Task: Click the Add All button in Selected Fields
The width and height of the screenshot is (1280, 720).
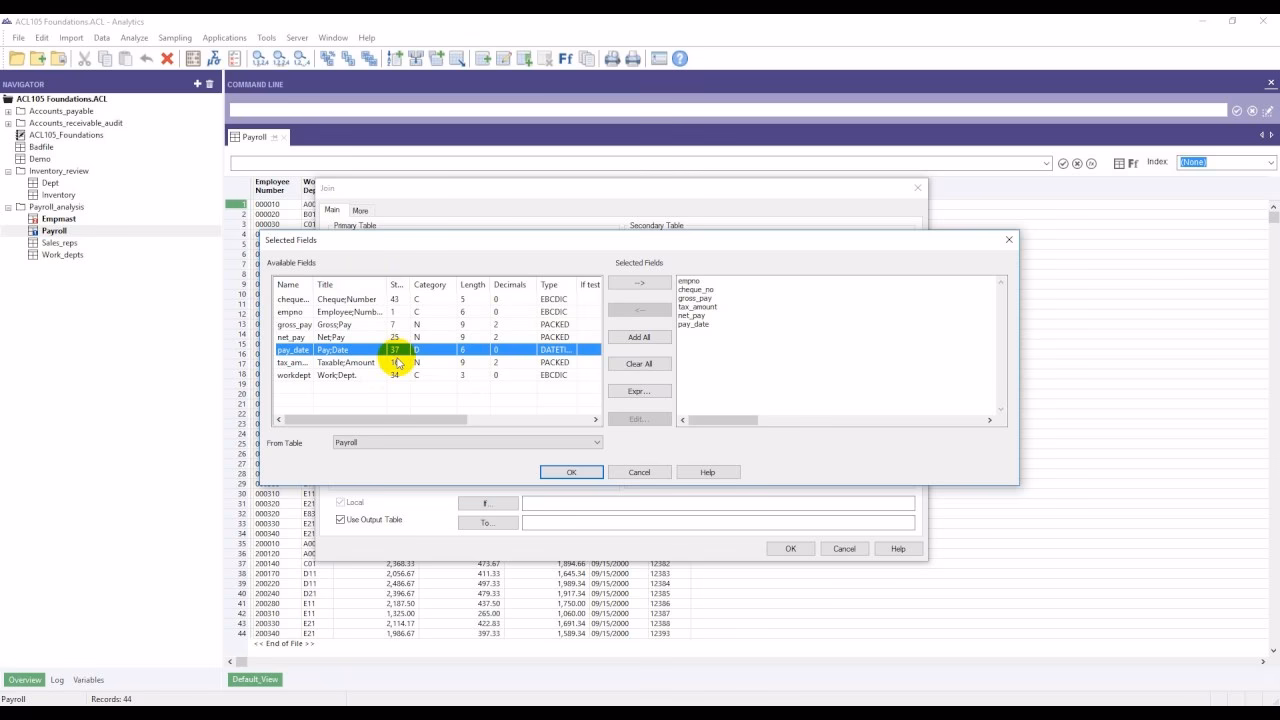Action: [x=639, y=336]
